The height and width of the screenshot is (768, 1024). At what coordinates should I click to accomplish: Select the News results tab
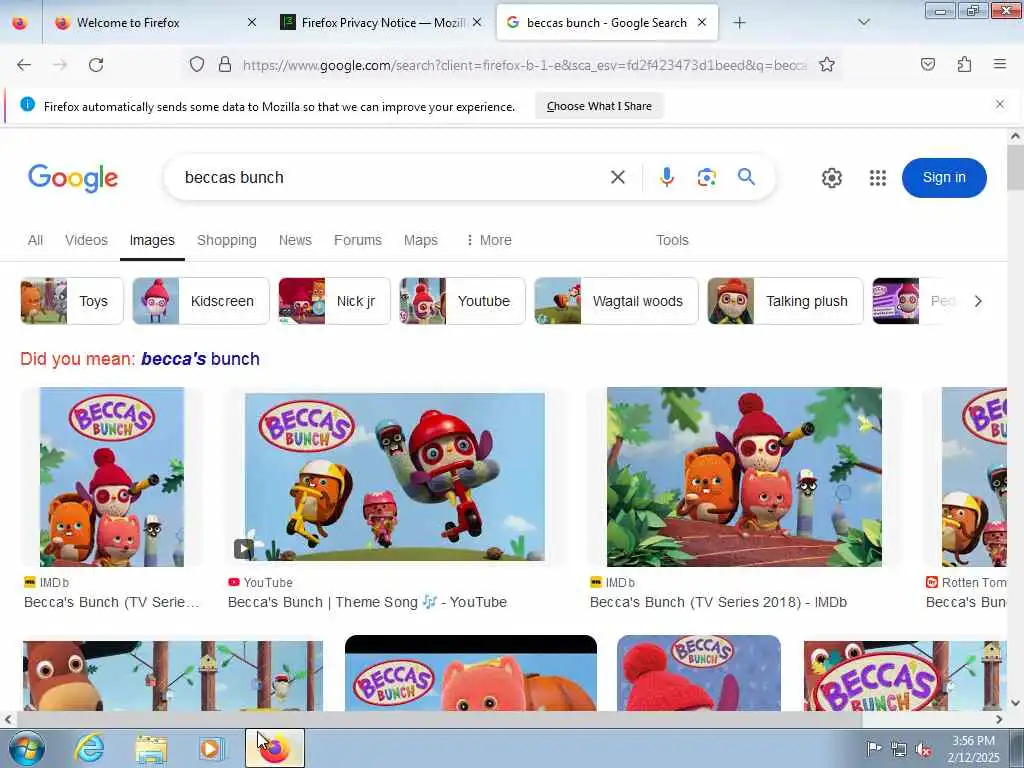tap(295, 240)
